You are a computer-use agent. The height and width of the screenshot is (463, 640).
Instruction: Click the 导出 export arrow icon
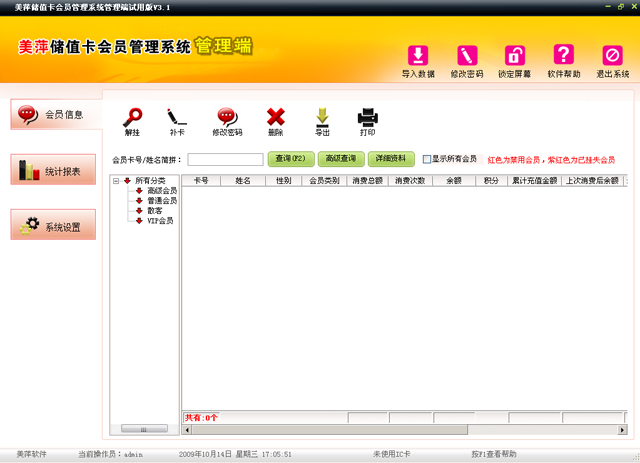(x=322, y=118)
